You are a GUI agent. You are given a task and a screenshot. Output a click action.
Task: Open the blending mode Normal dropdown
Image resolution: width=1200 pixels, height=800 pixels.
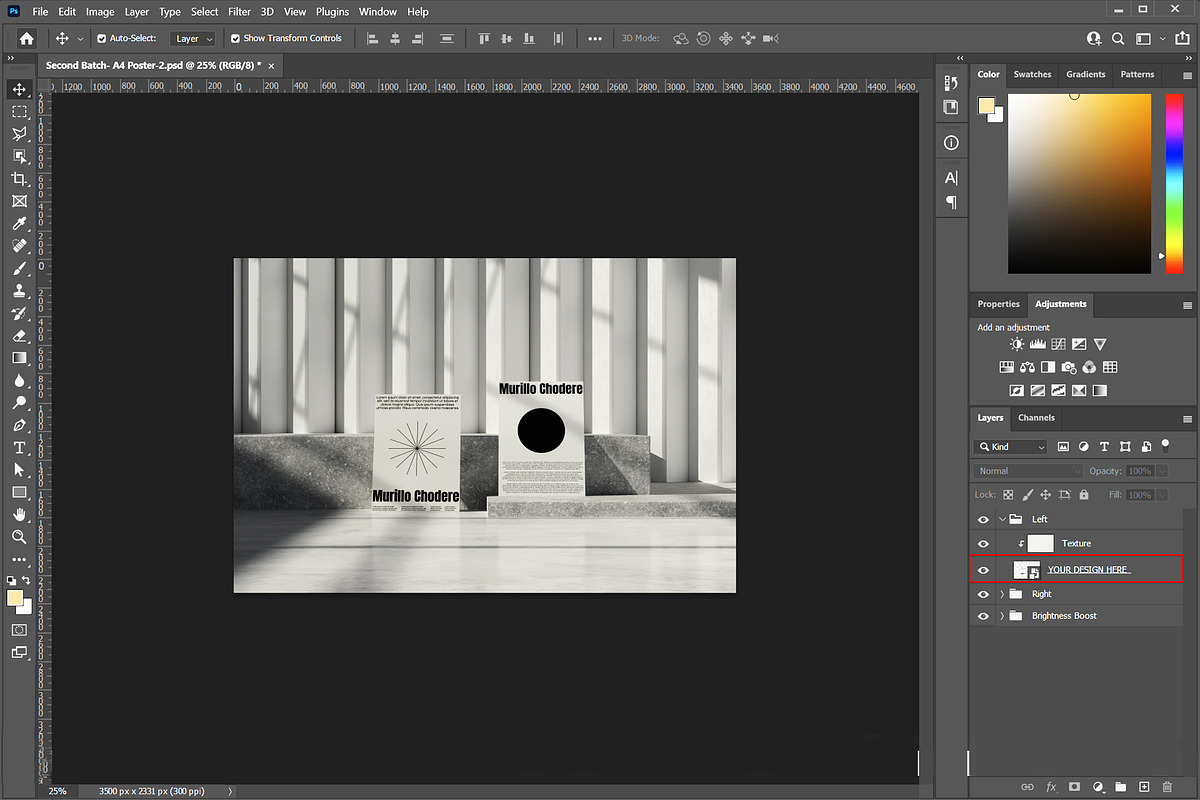pos(1029,471)
